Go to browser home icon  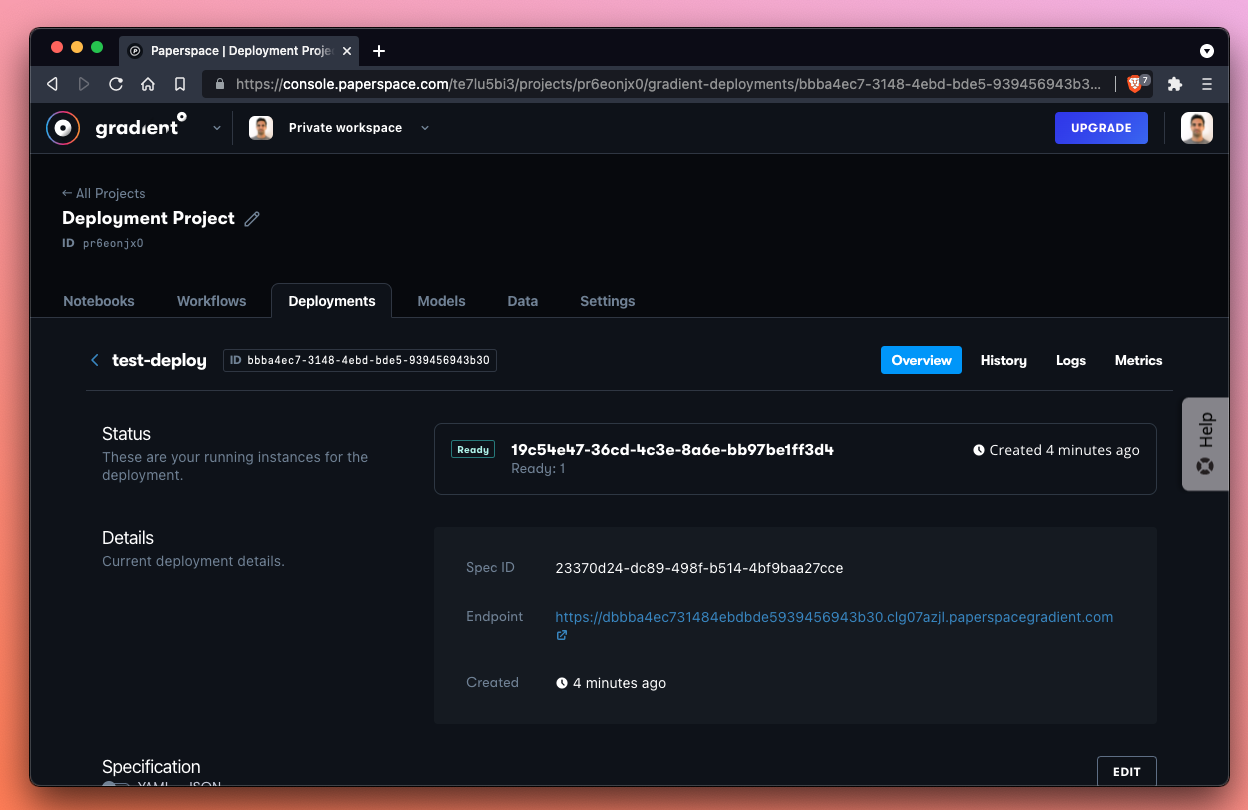point(148,84)
